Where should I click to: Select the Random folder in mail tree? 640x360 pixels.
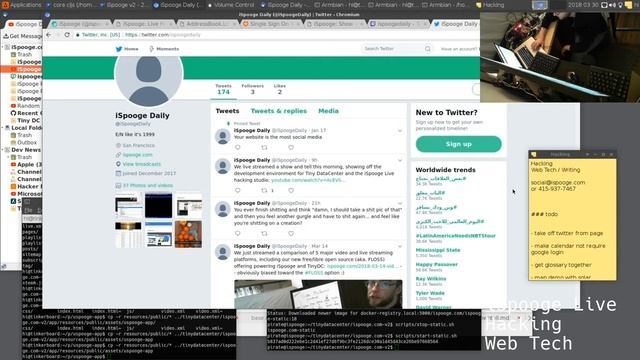click(25, 106)
